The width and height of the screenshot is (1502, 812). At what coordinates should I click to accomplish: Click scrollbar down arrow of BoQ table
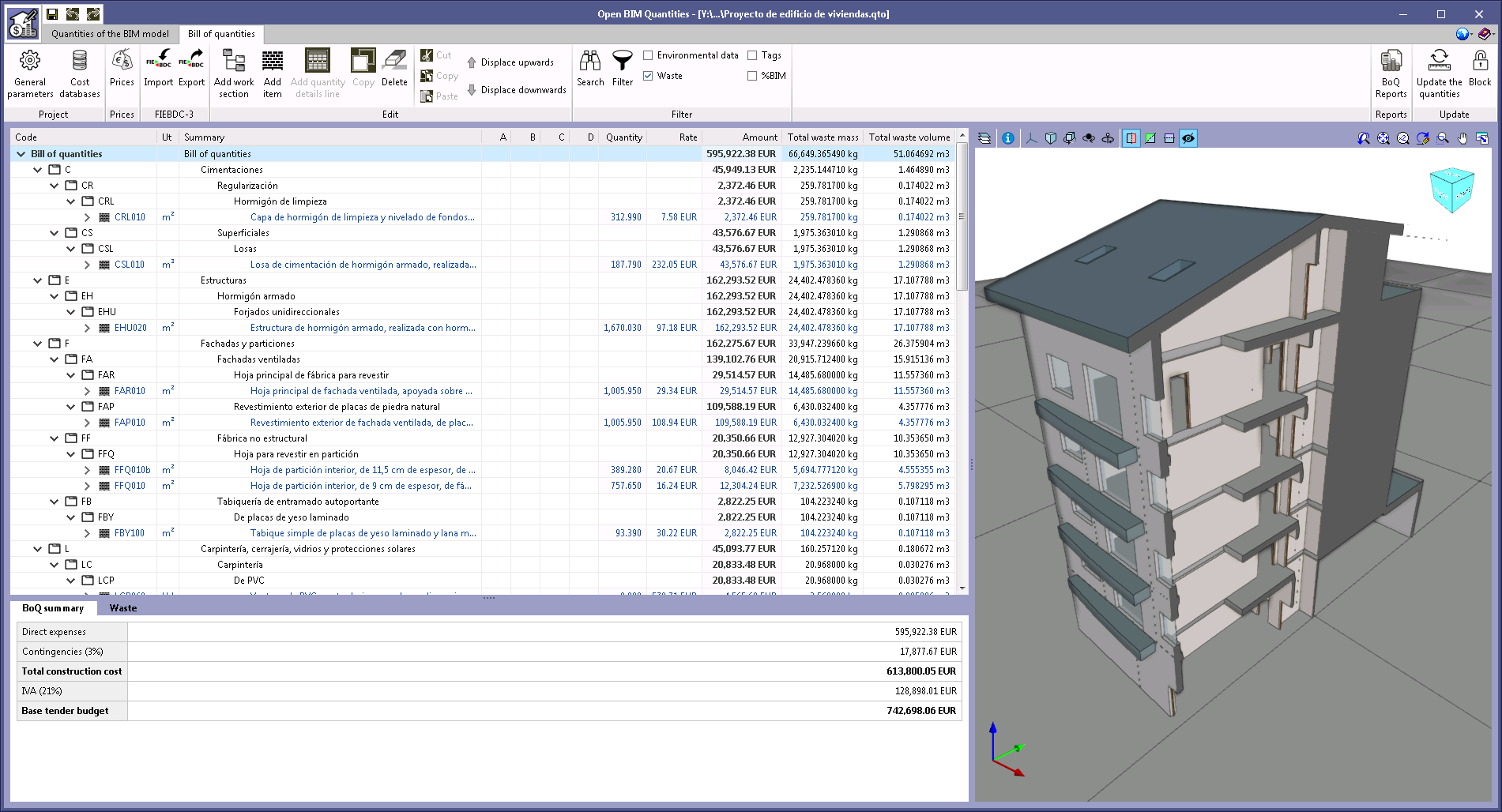tap(962, 588)
